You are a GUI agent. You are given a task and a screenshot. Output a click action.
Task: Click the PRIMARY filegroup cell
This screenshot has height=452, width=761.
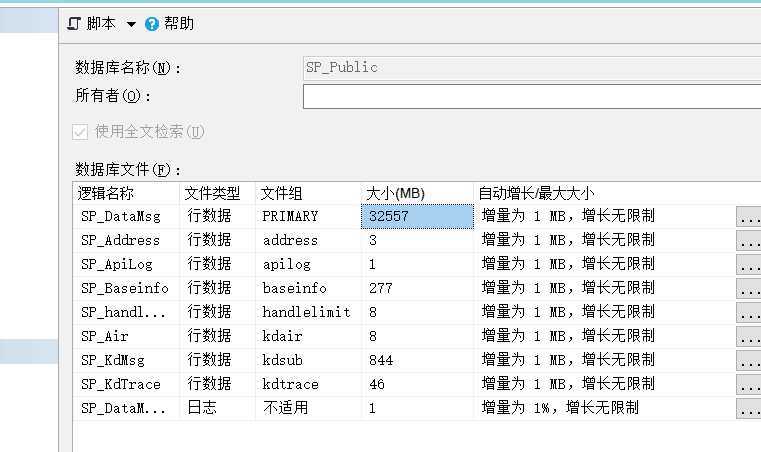pos(309,216)
